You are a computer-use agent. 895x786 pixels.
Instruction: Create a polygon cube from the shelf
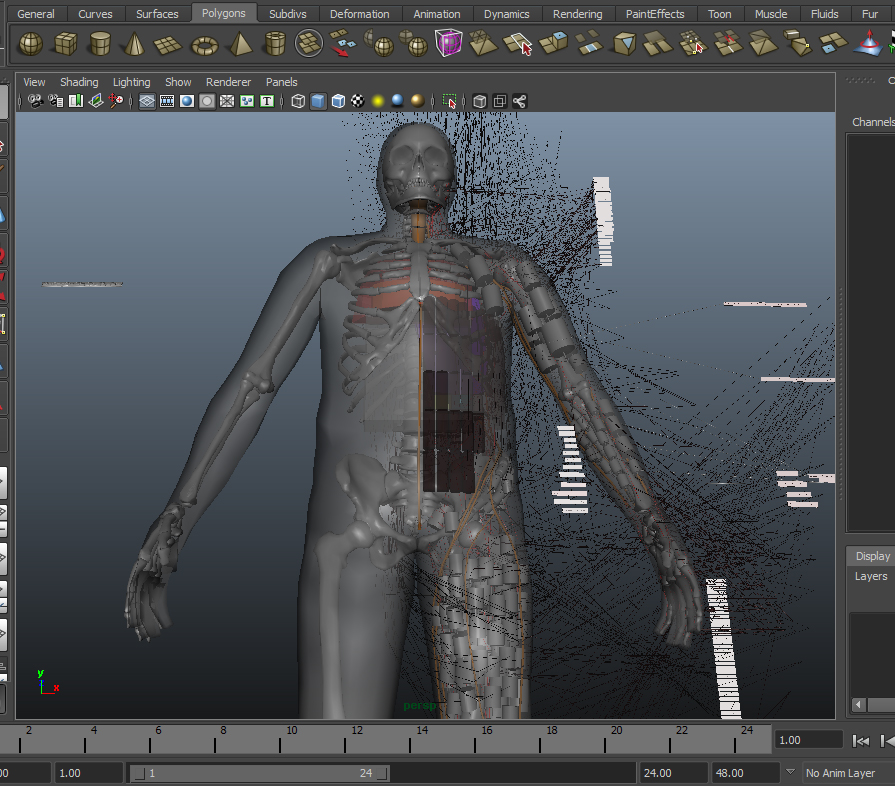click(65, 45)
